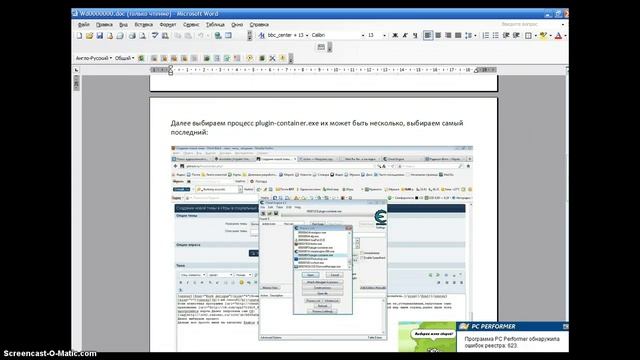Click the green icon next to Общий dropdown
The height and width of the screenshot is (360, 640).
click(x=141, y=58)
